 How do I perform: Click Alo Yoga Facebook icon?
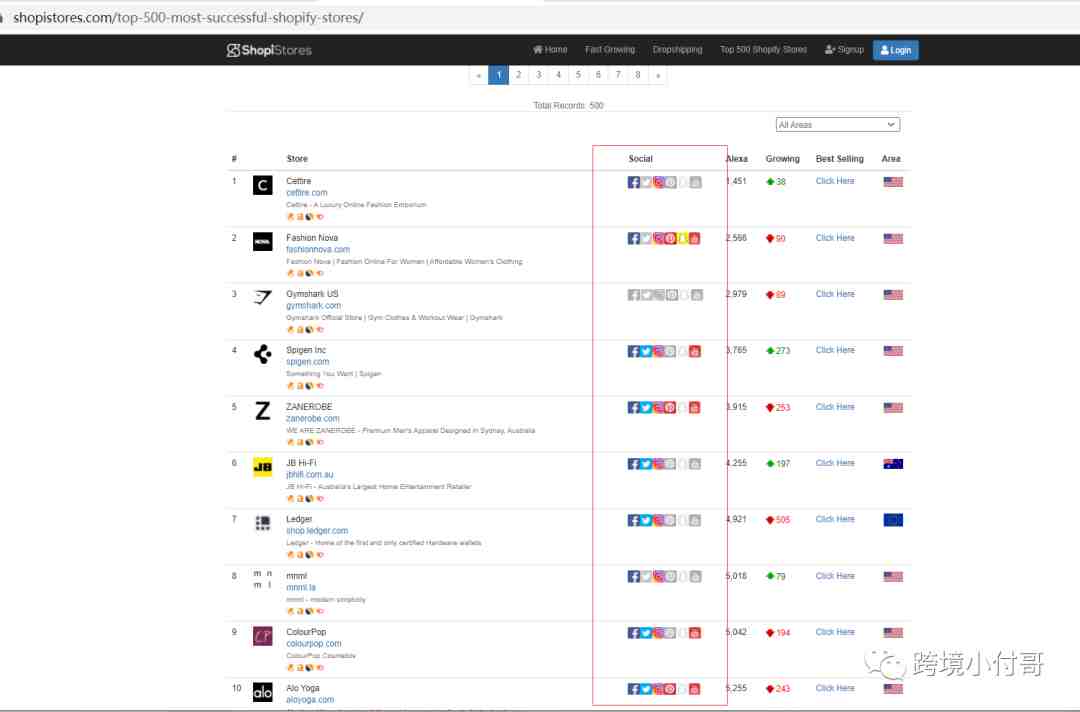(634, 689)
